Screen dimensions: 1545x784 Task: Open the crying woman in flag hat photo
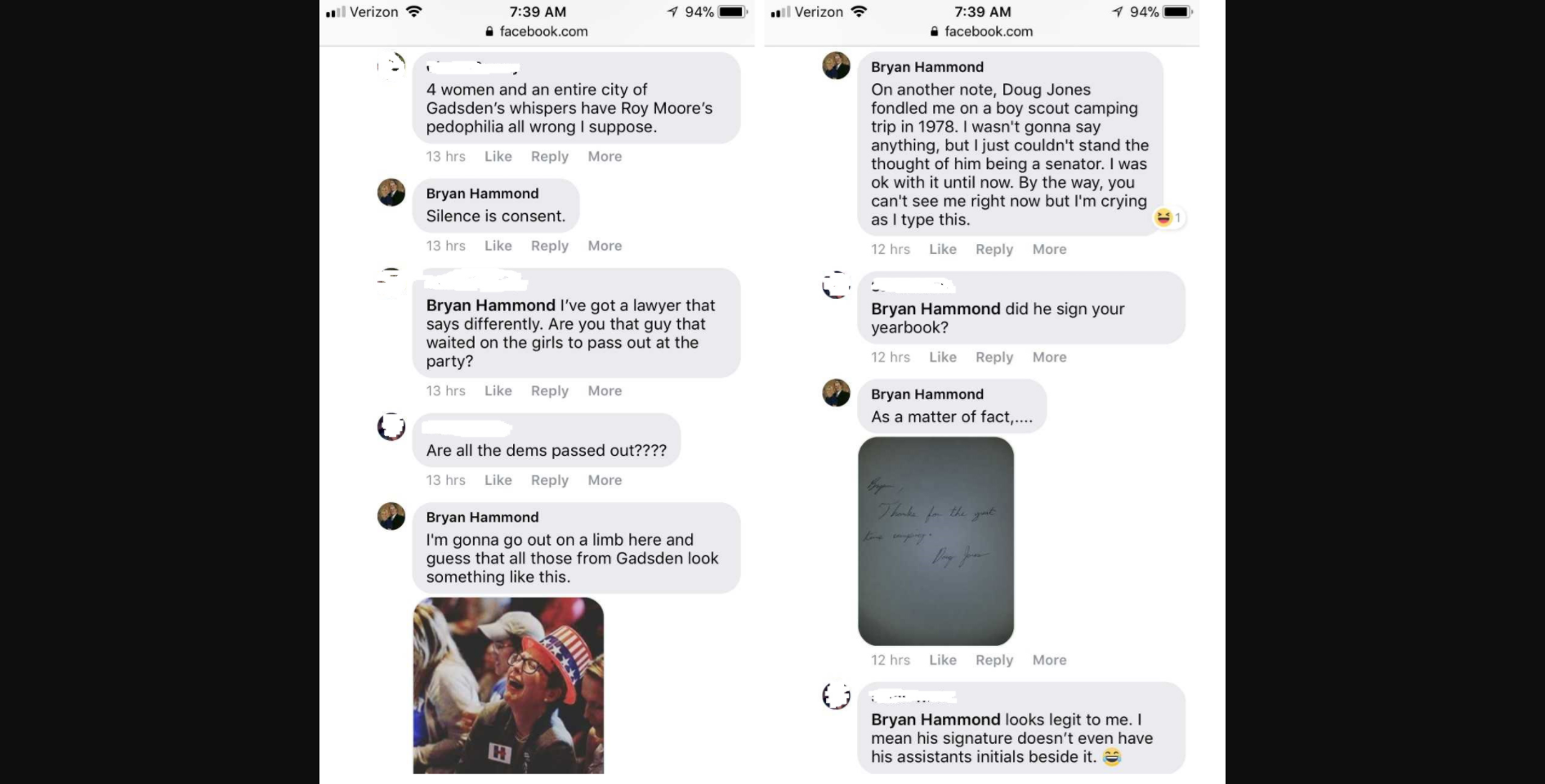pyautogui.click(x=508, y=686)
